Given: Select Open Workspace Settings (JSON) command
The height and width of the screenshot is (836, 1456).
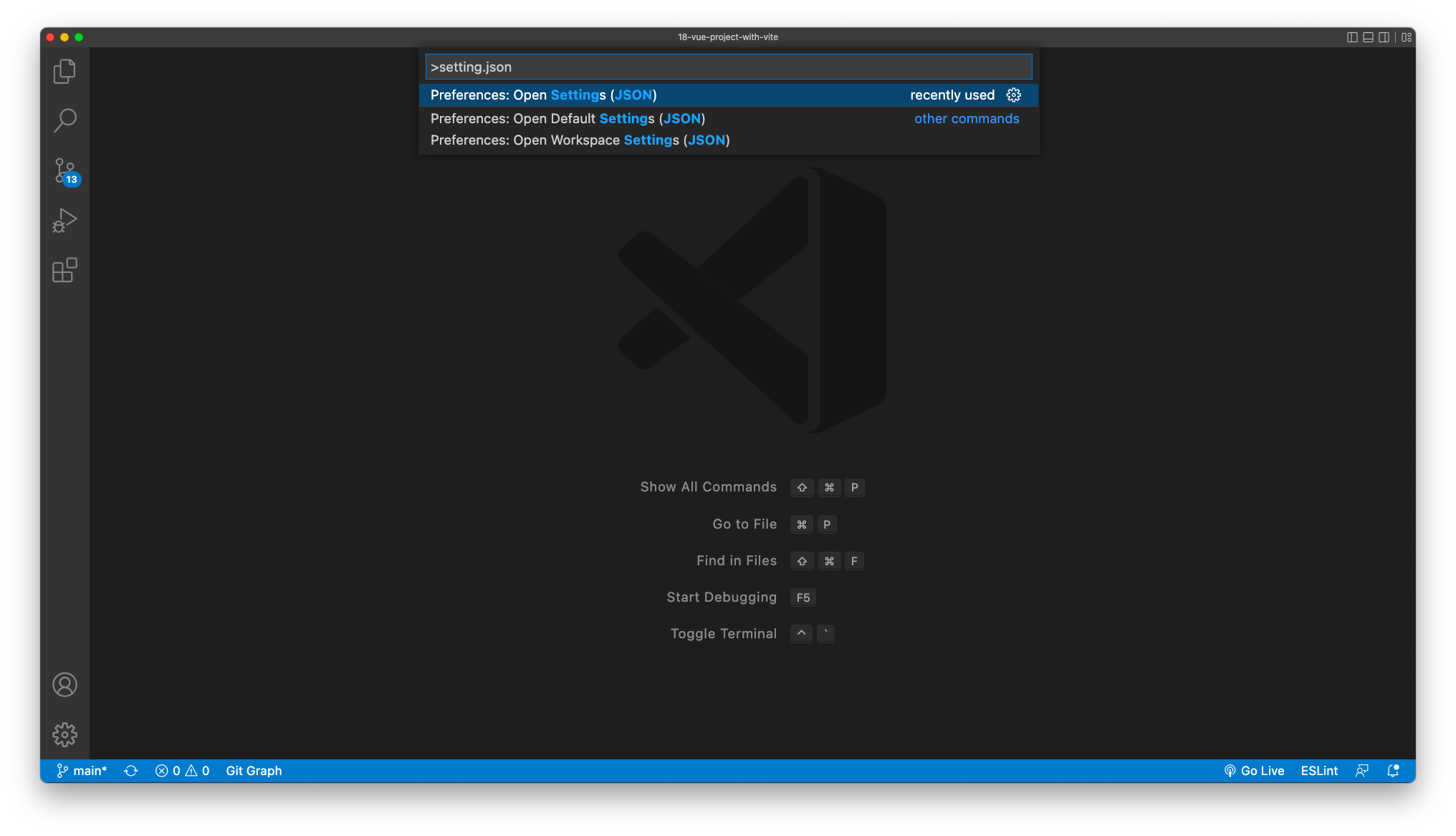Looking at the screenshot, I should (580, 140).
